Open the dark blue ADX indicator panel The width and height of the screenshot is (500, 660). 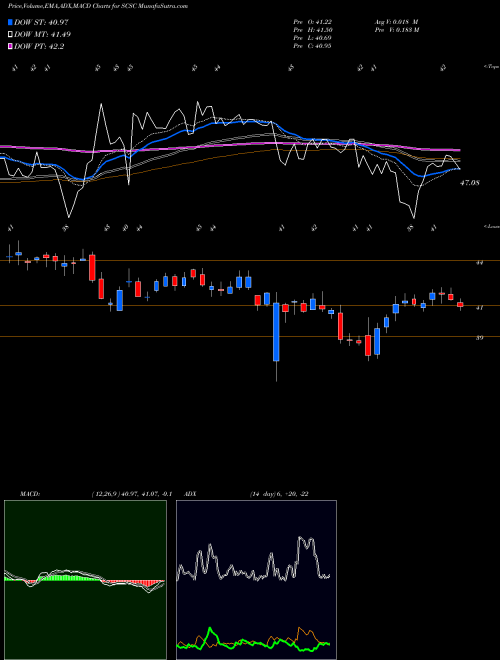click(256, 580)
